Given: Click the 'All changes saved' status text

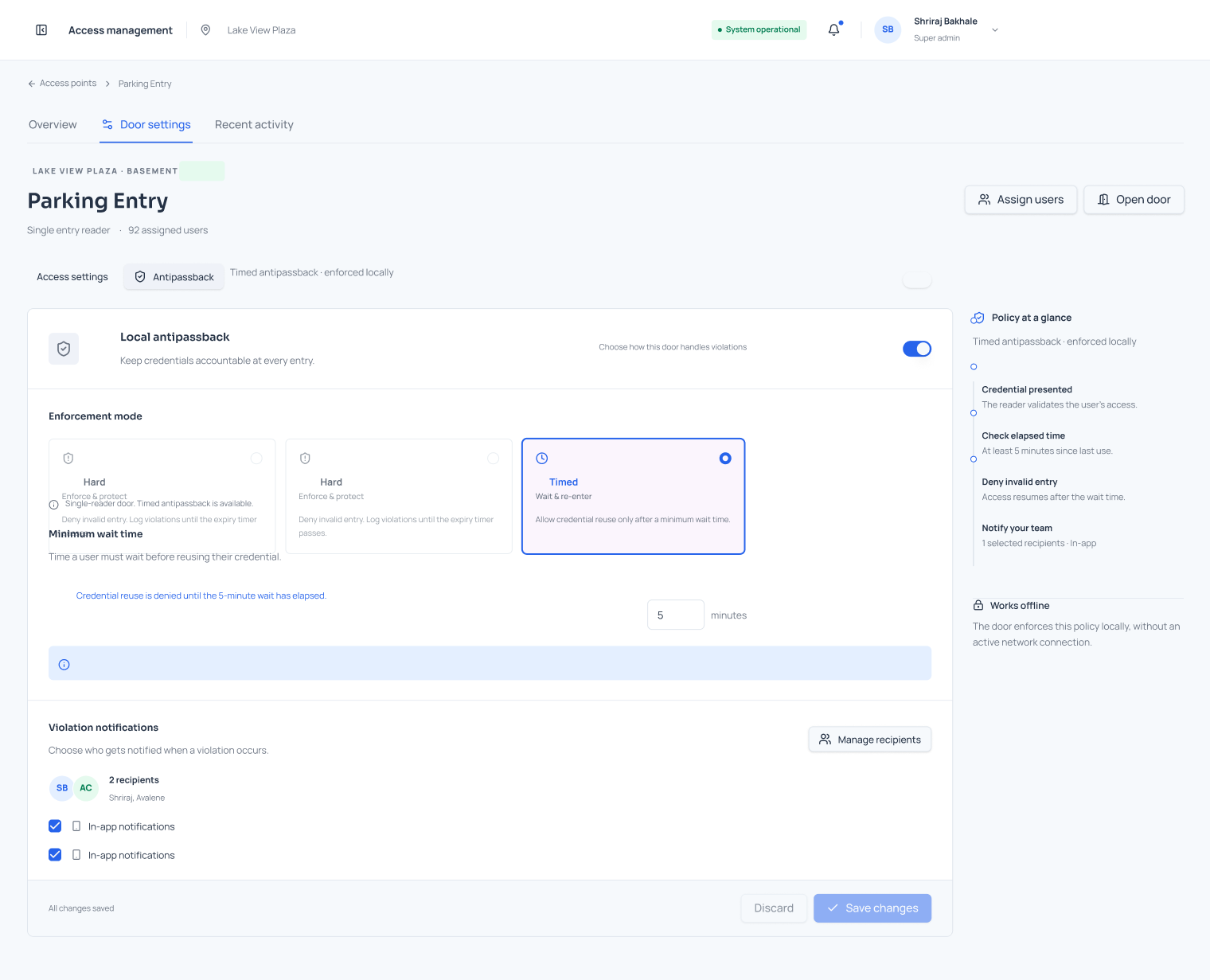Looking at the screenshot, I should pyautogui.click(x=81, y=908).
